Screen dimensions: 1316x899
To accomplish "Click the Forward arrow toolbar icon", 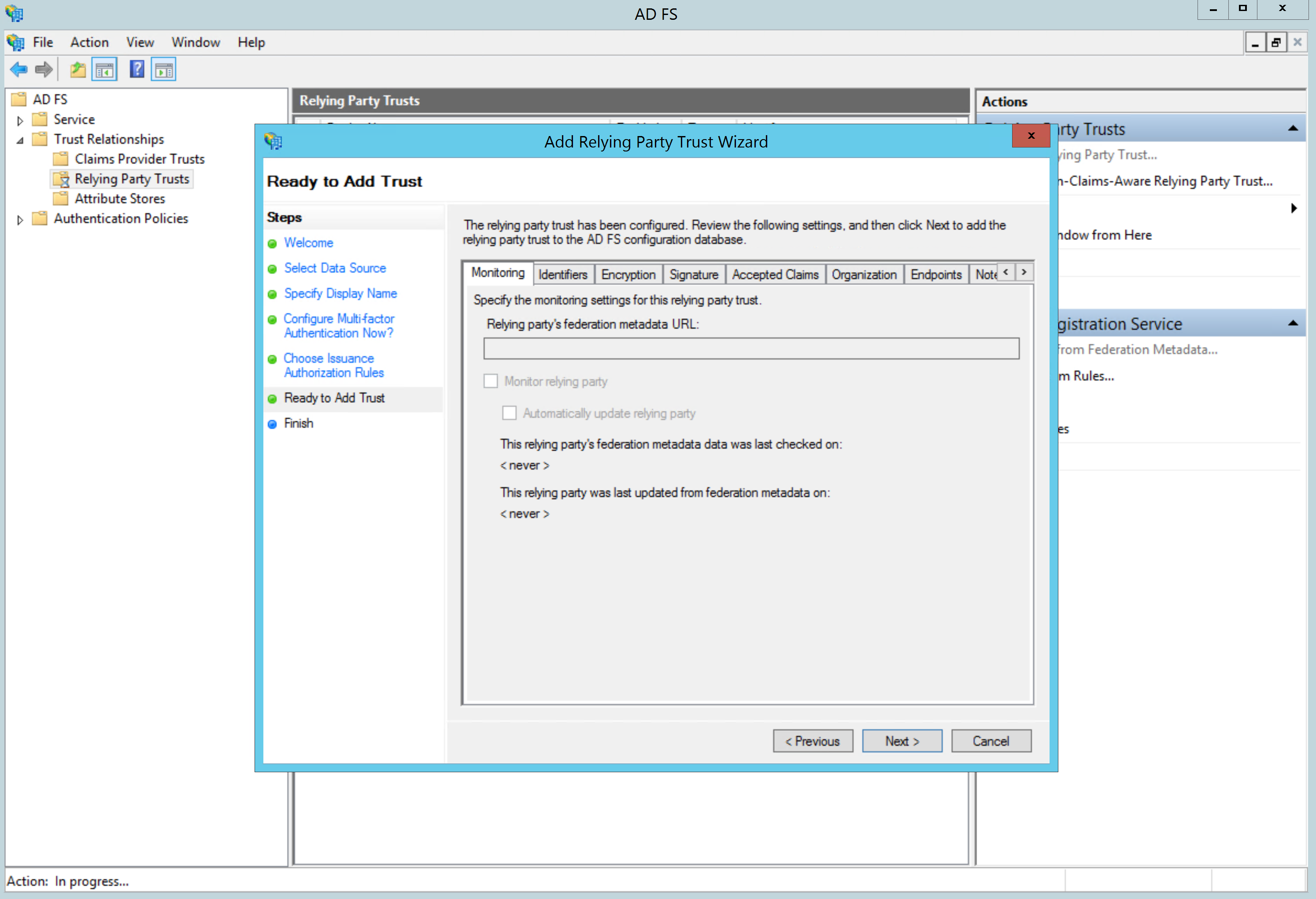I will (44, 70).
